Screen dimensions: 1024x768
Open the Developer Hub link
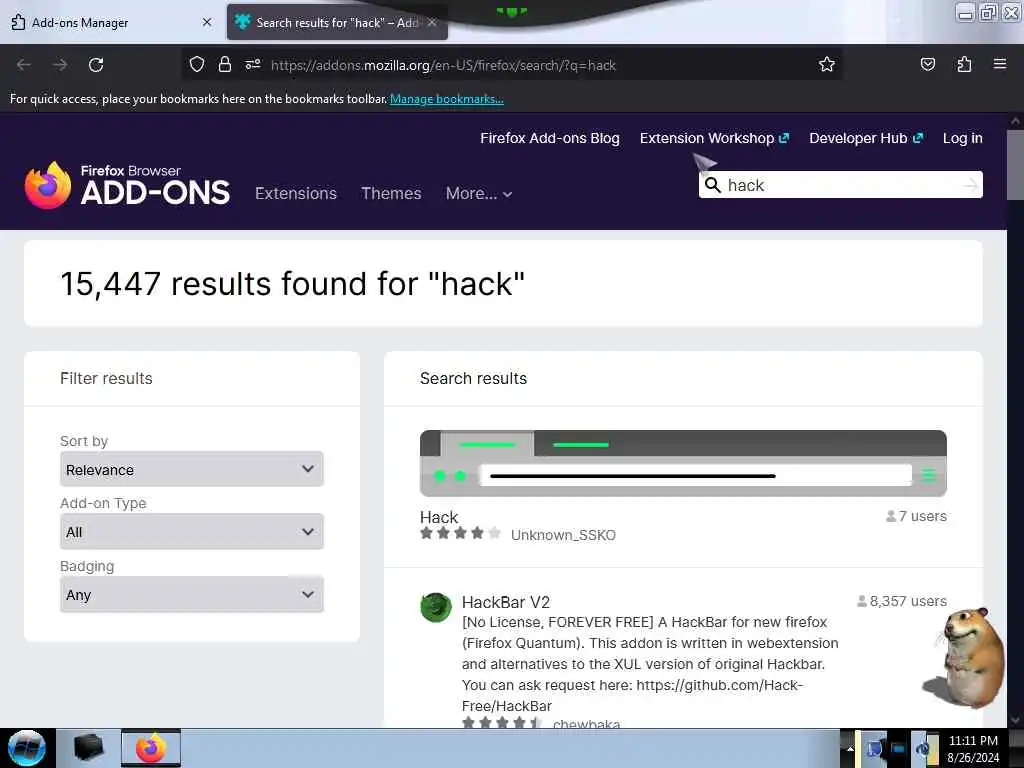pyautogui.click(x=866, y=138)
